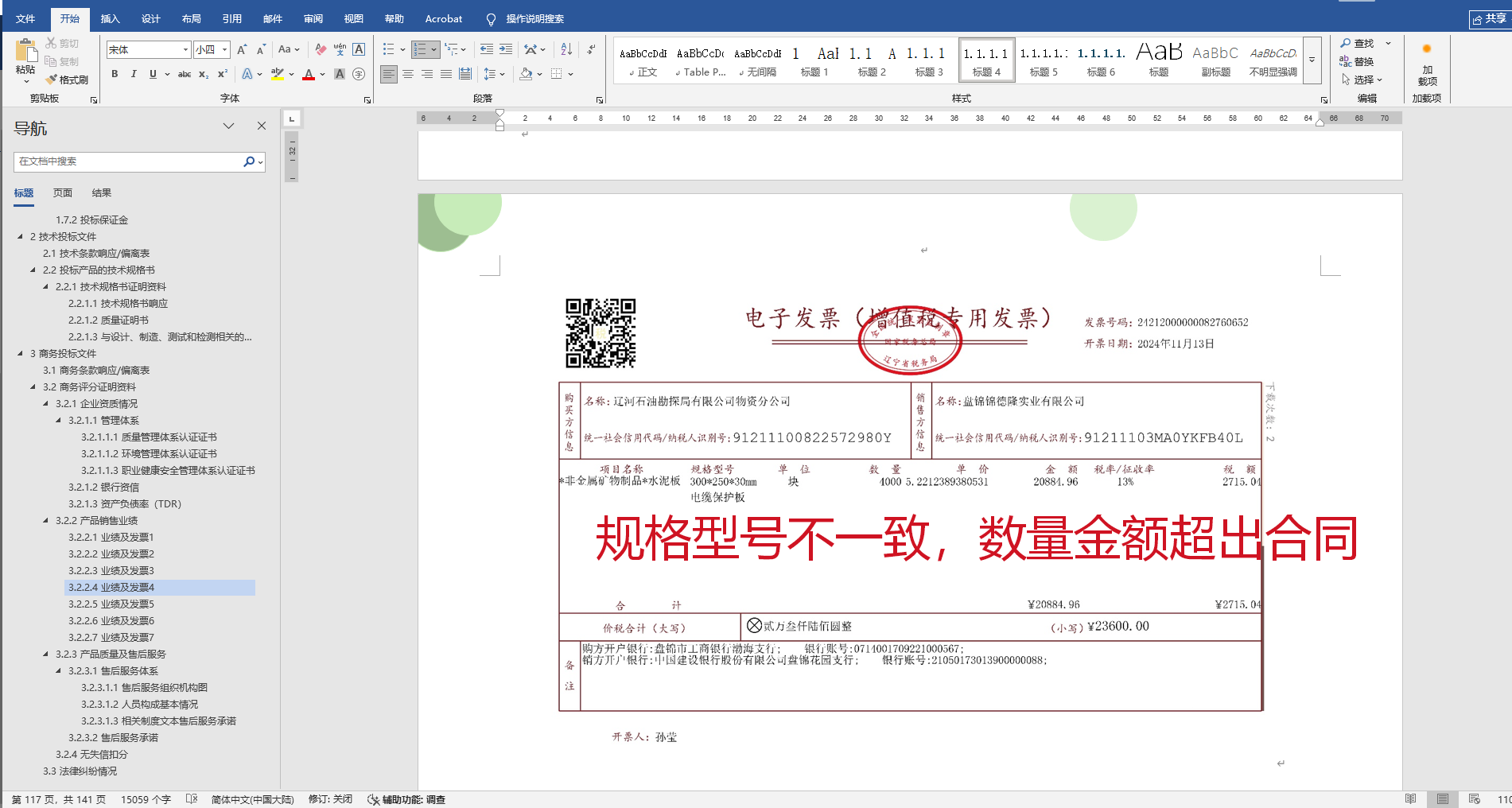The height and width of the screenshot is (808, 1512).
Task: Click the 共享 share button
Action: point(1489,18)
